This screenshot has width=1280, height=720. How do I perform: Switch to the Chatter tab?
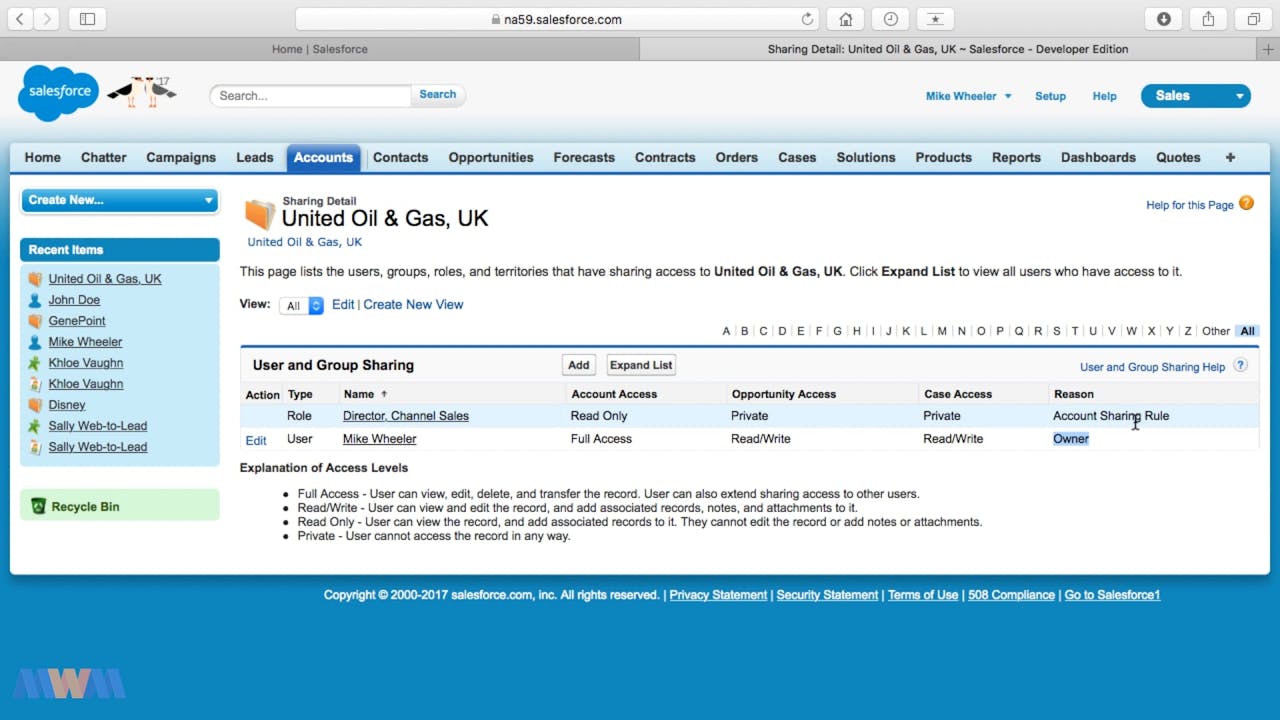[x=103, y=157]
